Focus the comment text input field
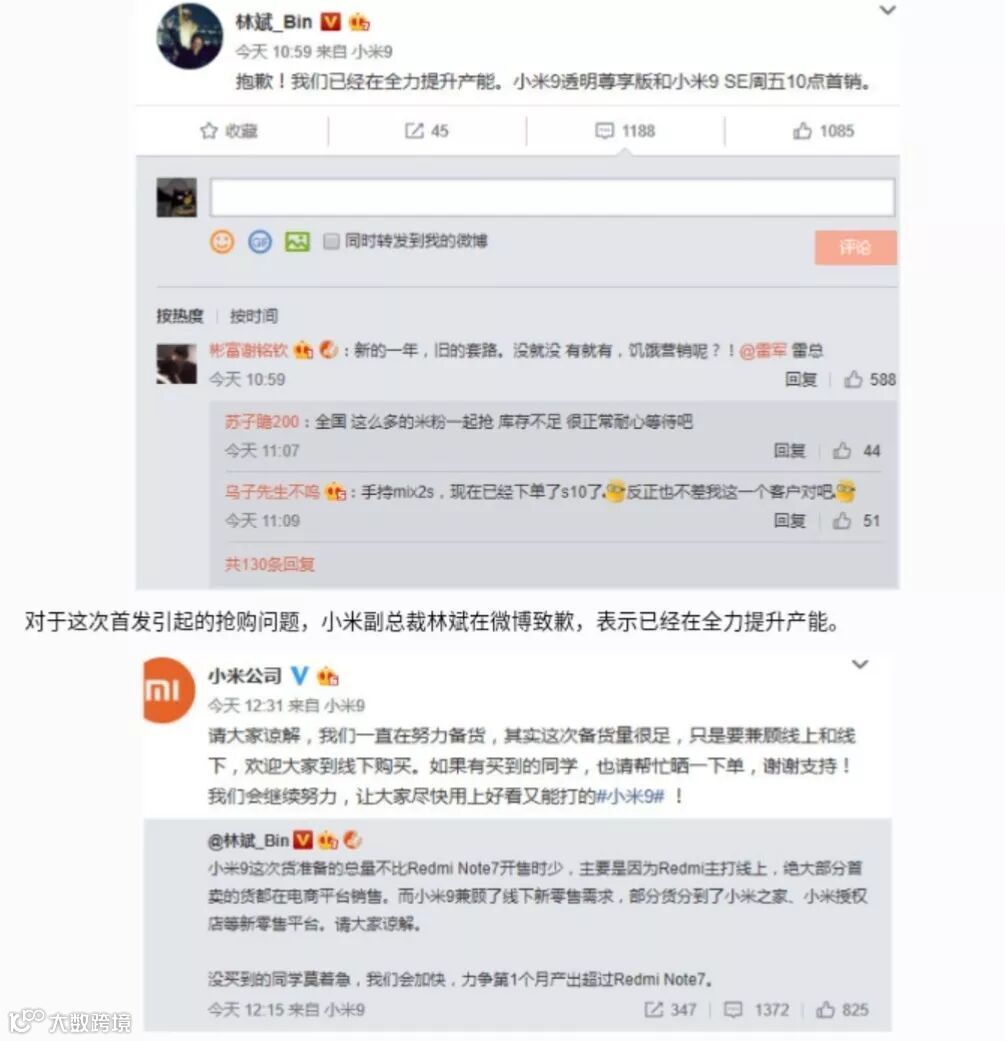Viewport: 1005px width, 1041px height. point(552,197)
